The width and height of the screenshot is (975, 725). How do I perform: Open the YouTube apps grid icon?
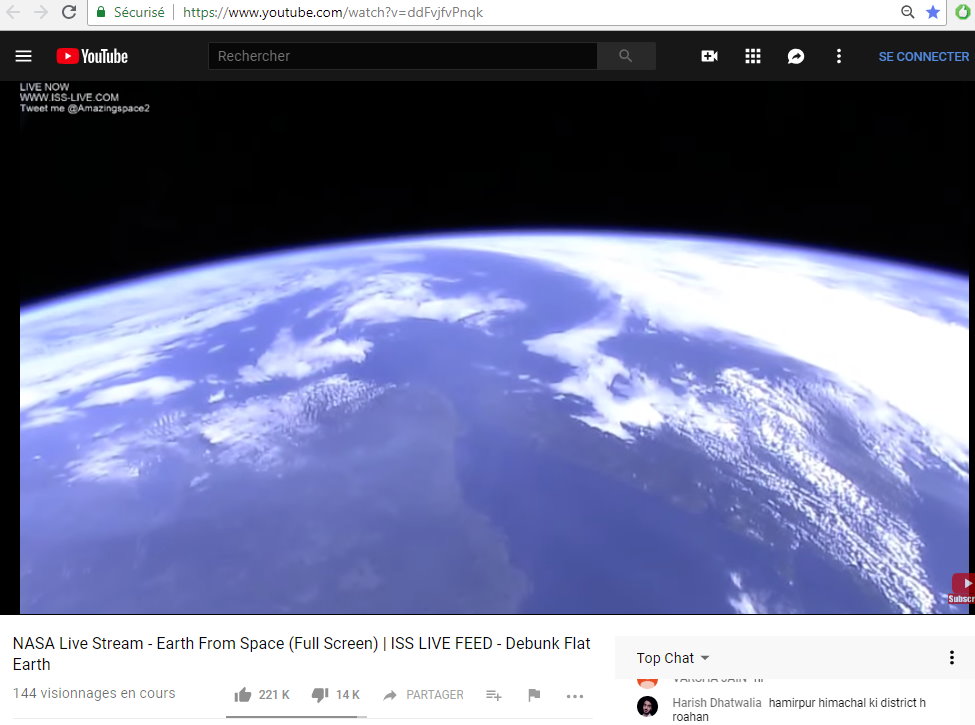[753, 57]
